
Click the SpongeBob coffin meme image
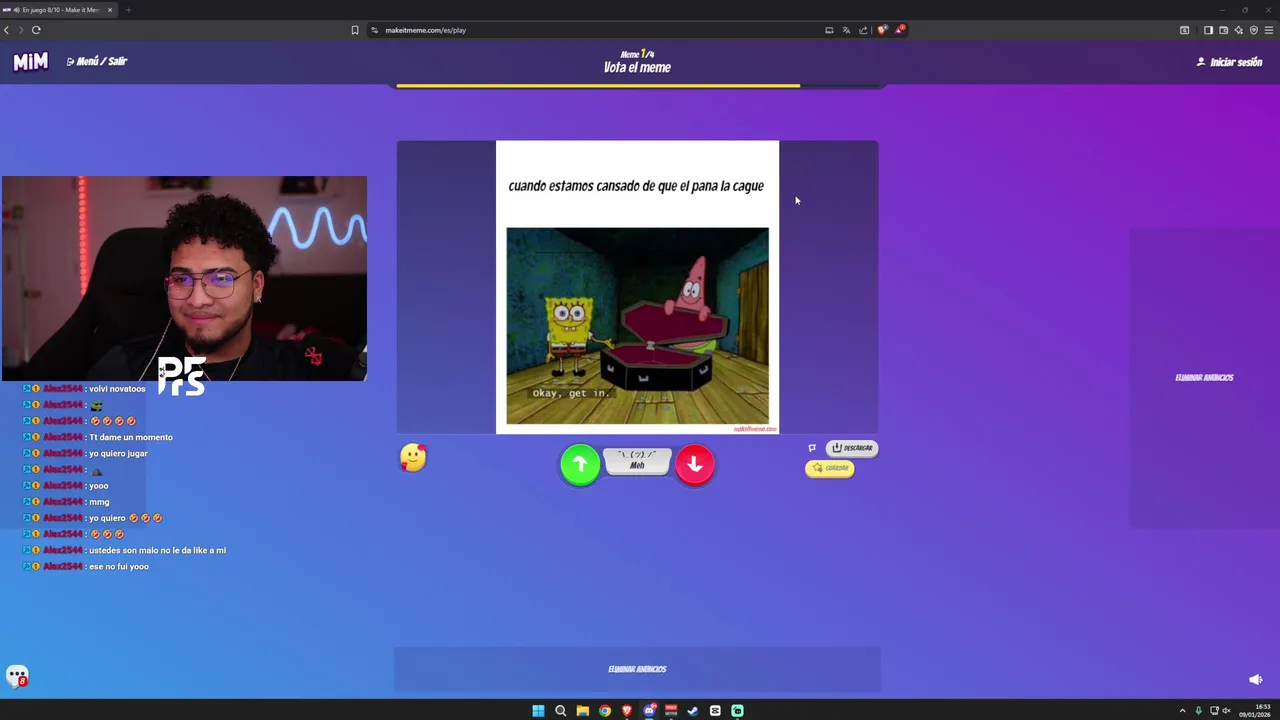[x=637, y=326]
